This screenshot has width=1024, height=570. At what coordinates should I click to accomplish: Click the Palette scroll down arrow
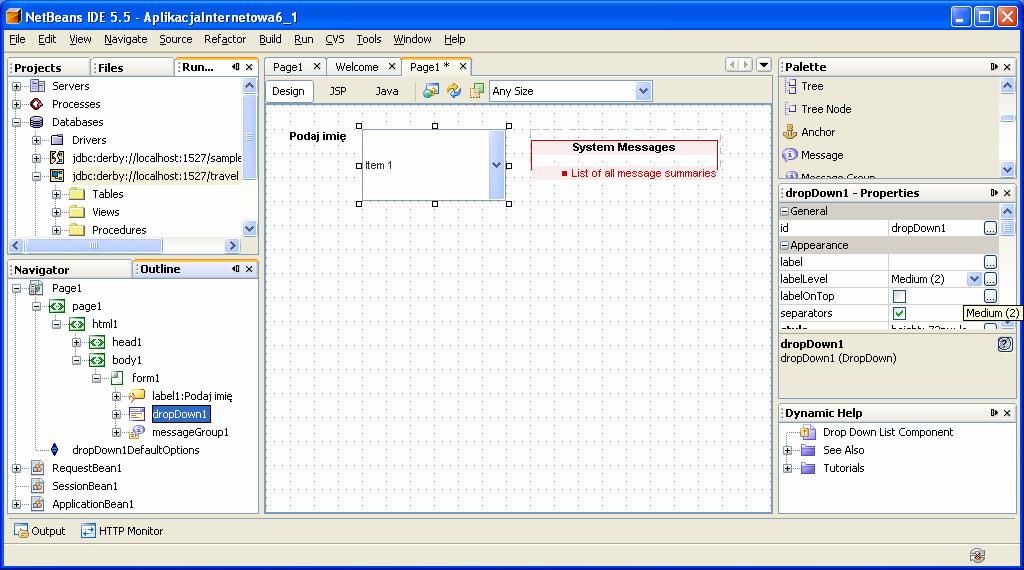(x=1006, y=169)
